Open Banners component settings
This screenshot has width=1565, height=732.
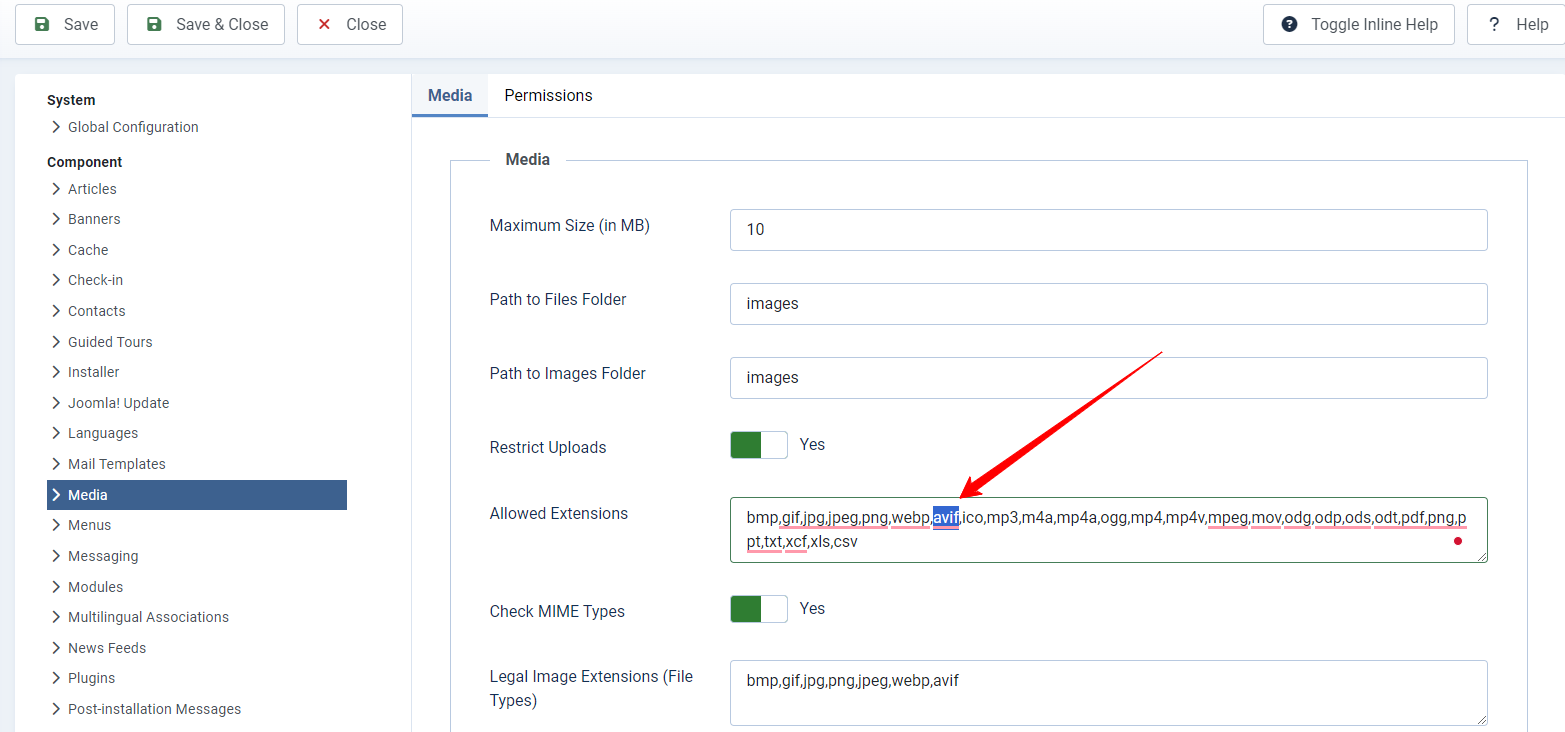click(x=94, y=219)
